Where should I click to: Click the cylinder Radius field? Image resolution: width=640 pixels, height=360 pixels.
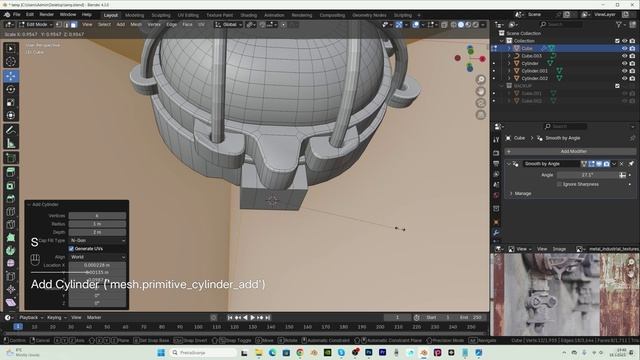(98, 224)
